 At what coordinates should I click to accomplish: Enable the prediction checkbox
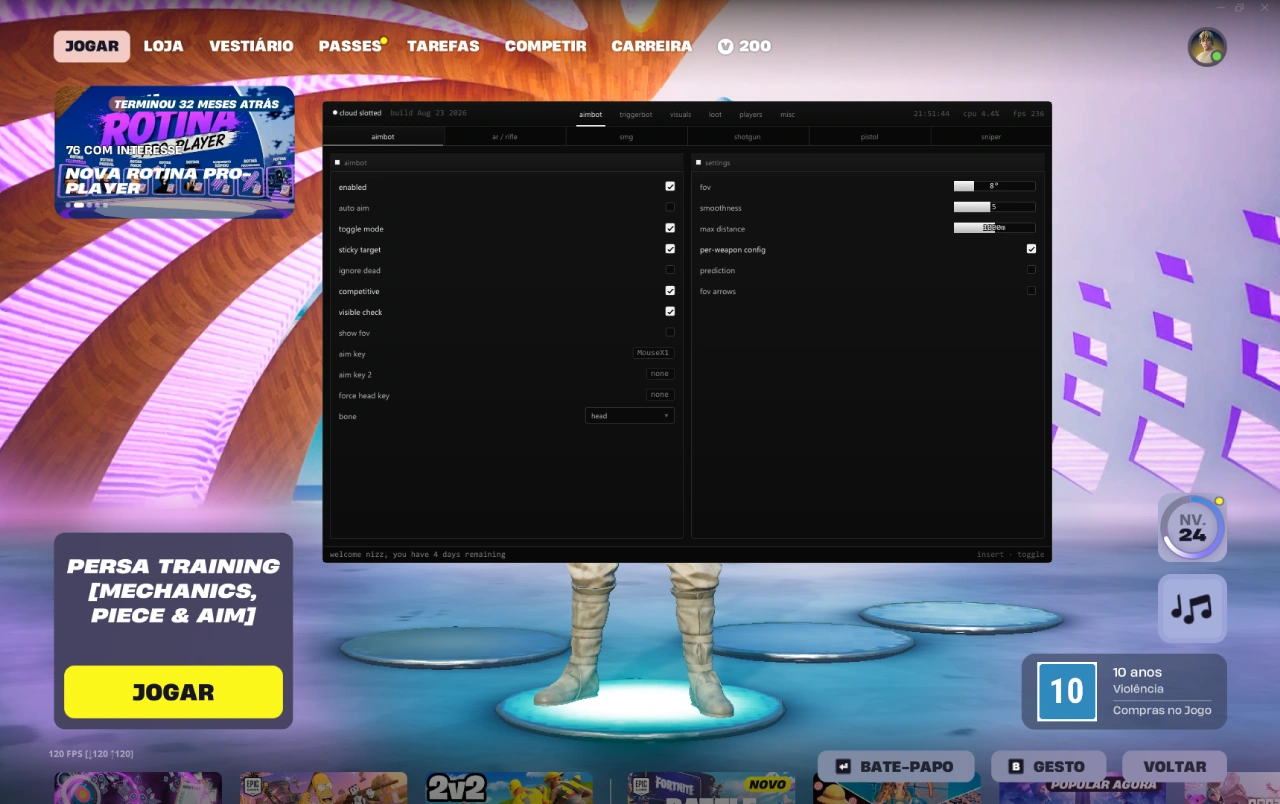coord(1031,270)
